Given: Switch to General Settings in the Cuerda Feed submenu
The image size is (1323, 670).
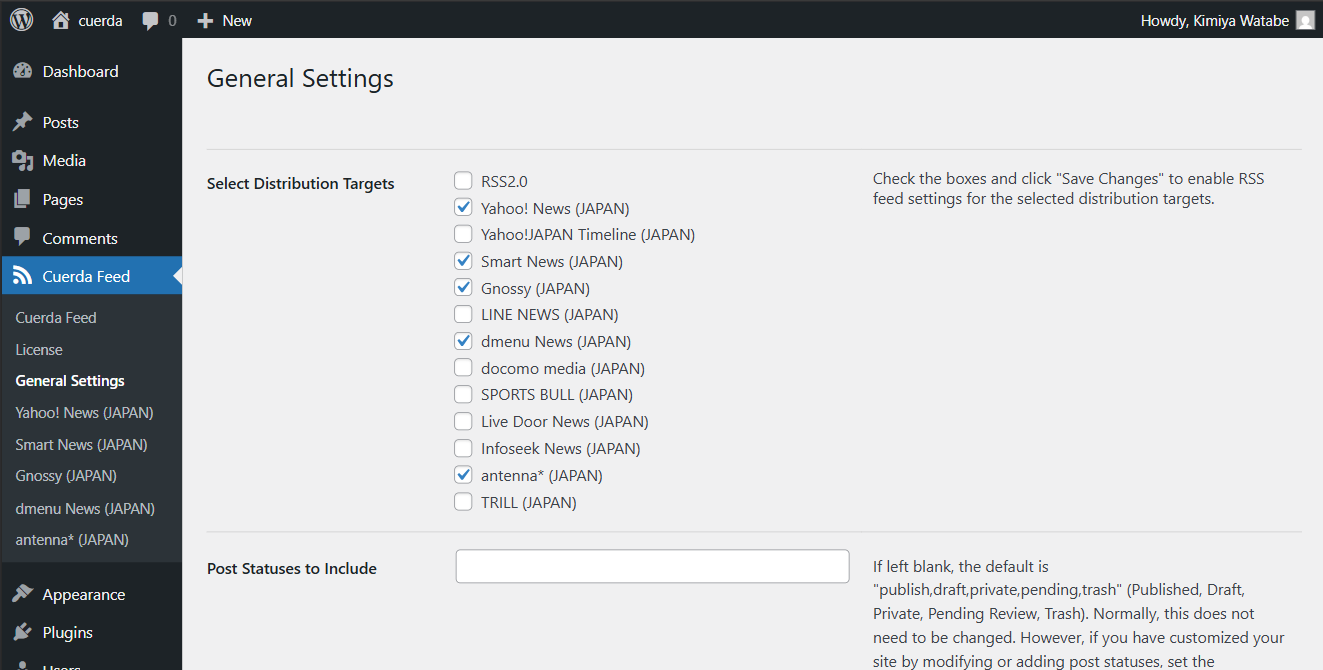Looking at the screenshot, I should point(70,380).
